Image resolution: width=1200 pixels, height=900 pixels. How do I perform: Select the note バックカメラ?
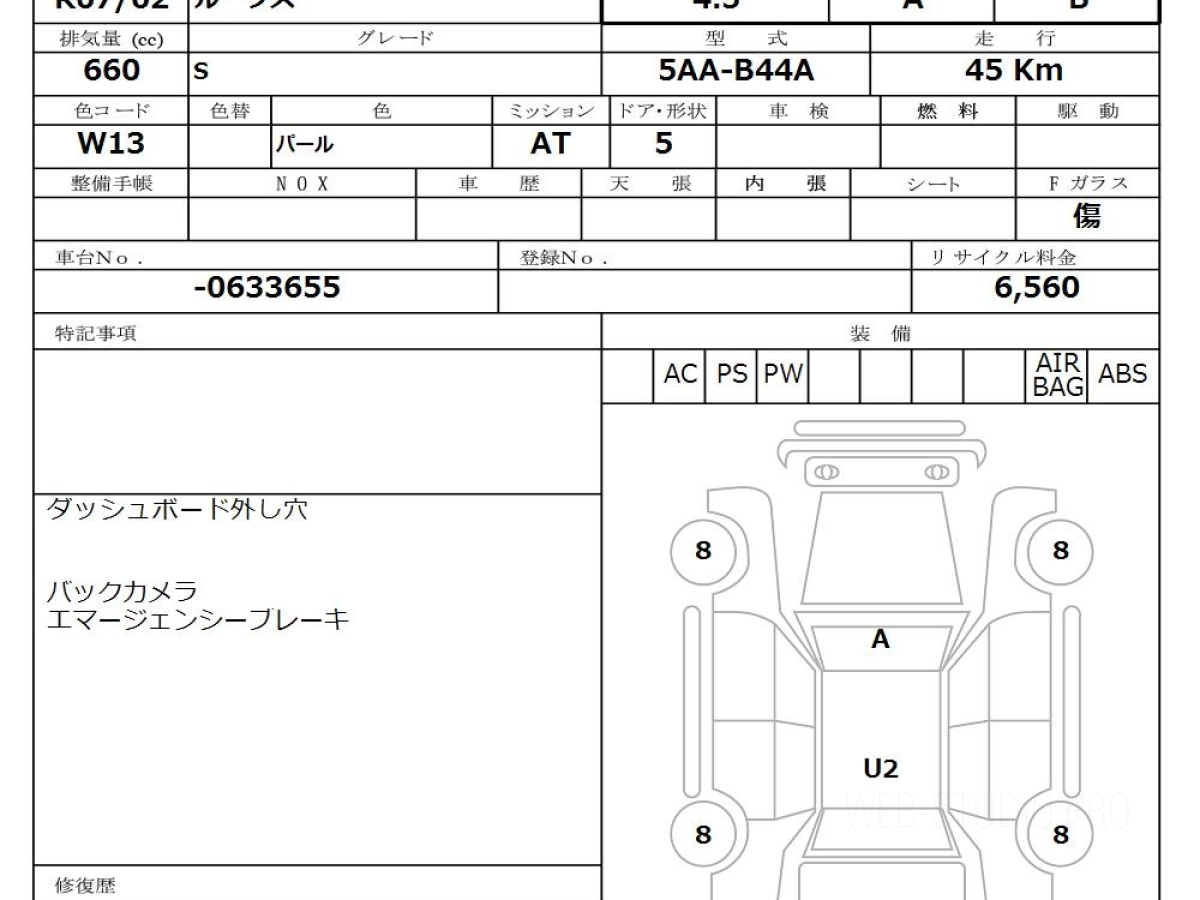123,591
